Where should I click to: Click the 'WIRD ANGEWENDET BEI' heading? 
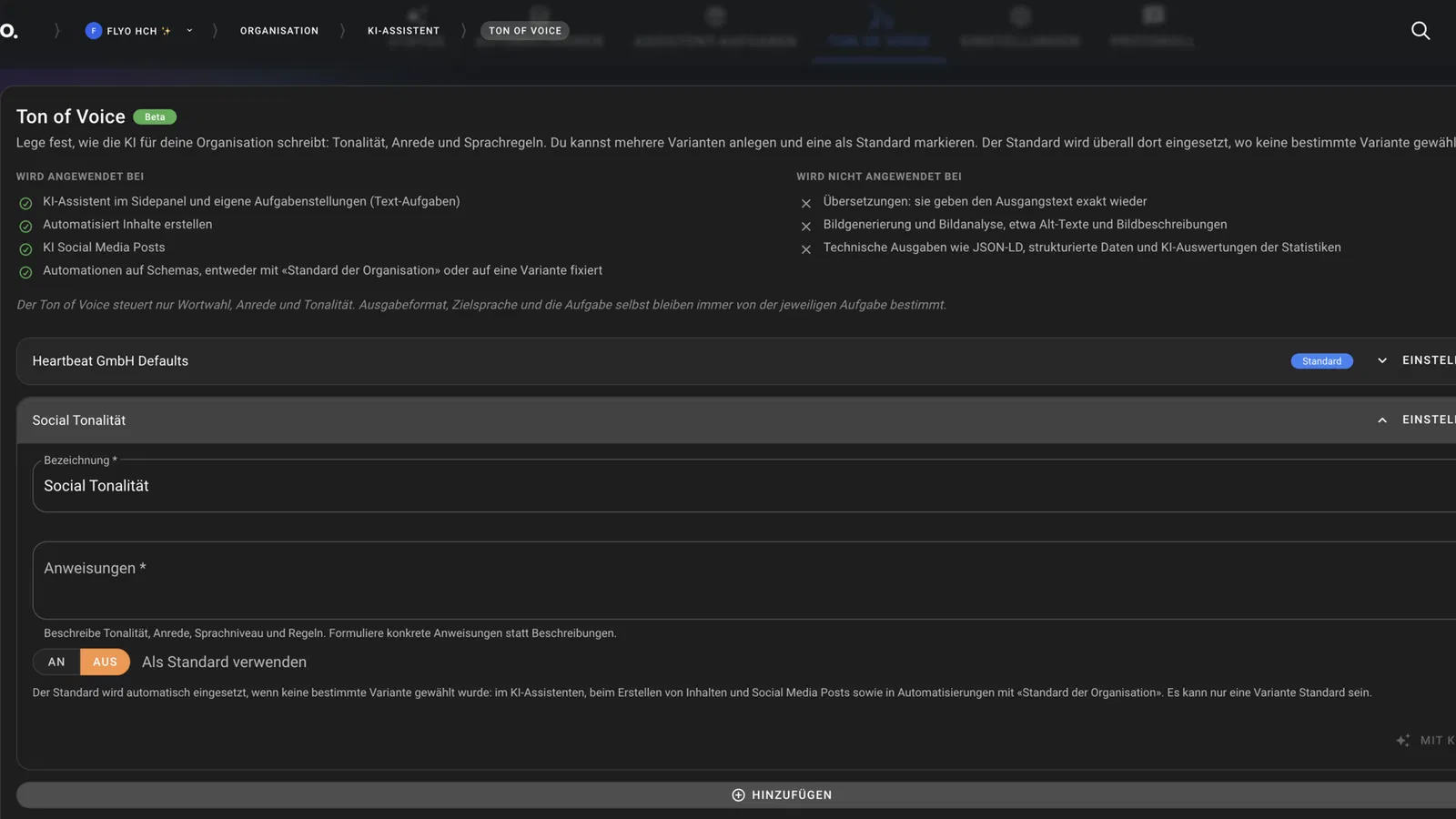80,177
